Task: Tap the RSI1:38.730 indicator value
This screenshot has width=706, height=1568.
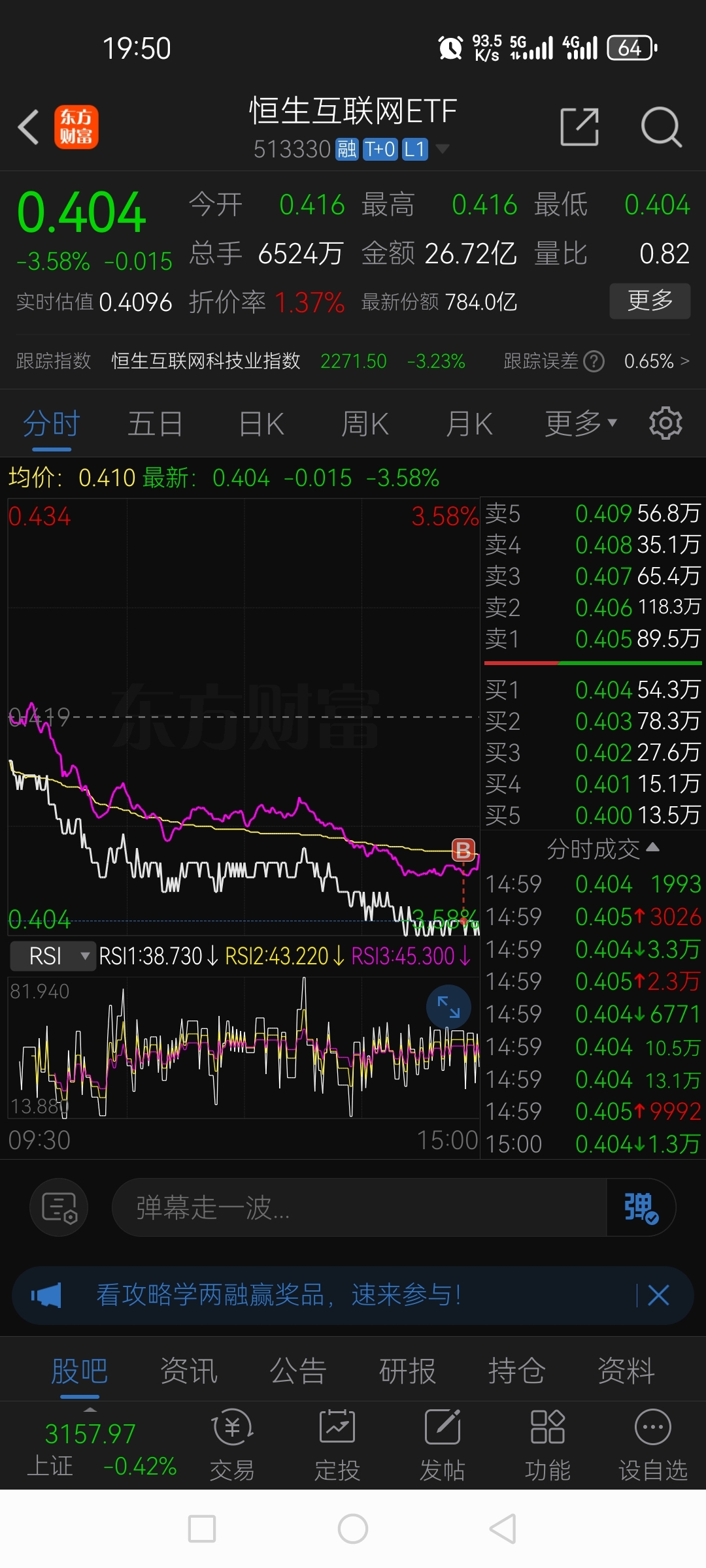Action: click(158, 956)
